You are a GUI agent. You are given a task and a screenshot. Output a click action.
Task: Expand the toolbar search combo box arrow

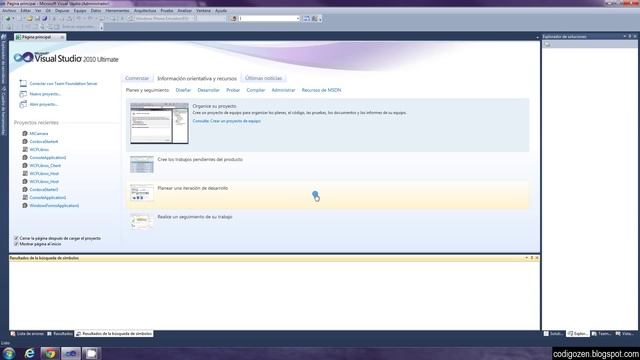click(298, 18)
